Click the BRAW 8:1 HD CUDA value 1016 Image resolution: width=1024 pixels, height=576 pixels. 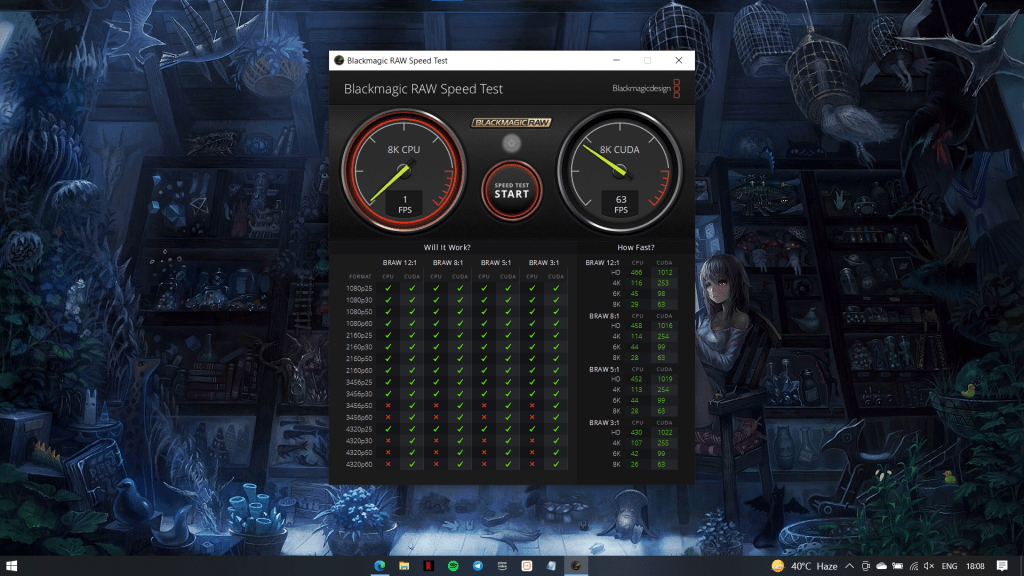[665, 325]
